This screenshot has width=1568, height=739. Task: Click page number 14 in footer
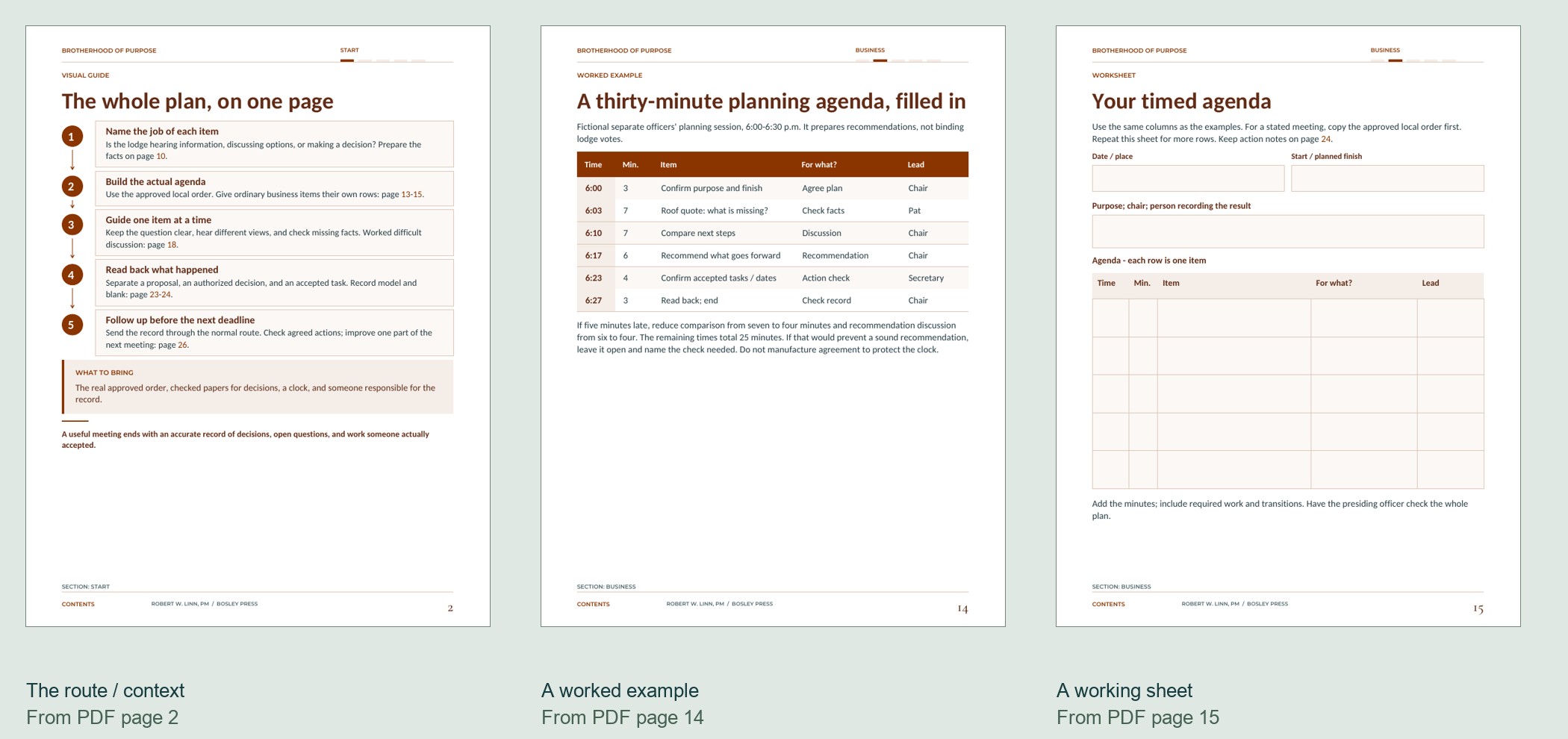(x=962, y=608)
